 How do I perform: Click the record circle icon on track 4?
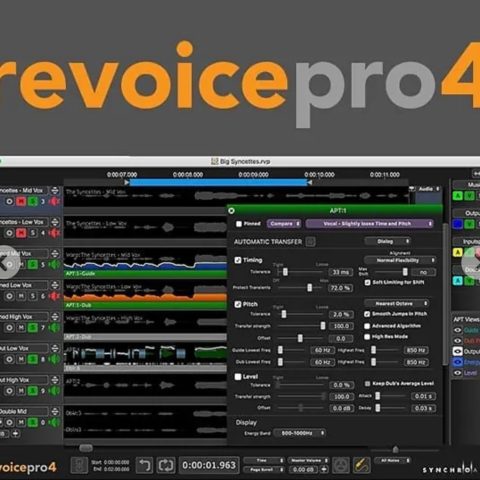9,233
